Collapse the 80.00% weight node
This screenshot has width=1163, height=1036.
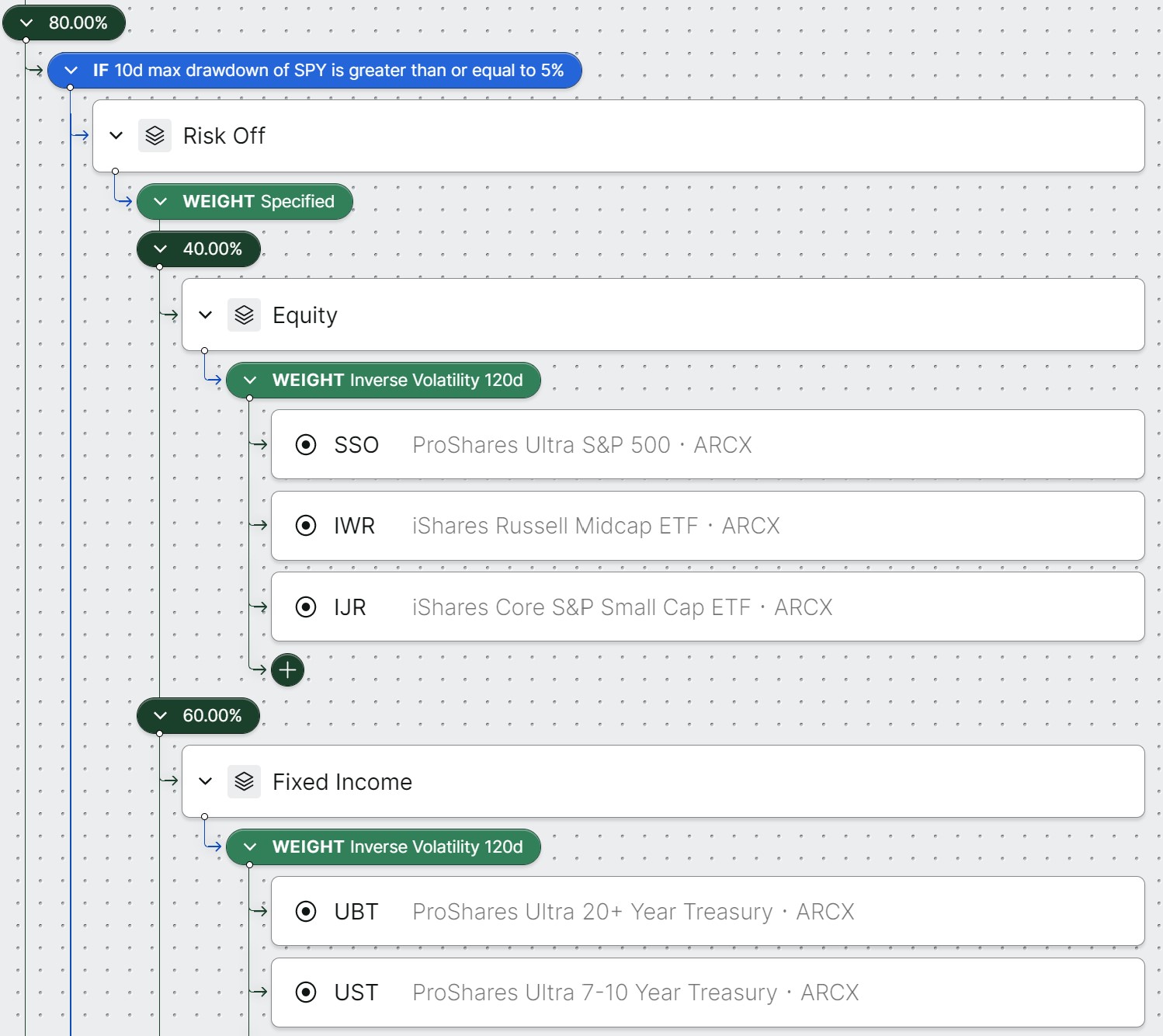(x=26, y=23)
